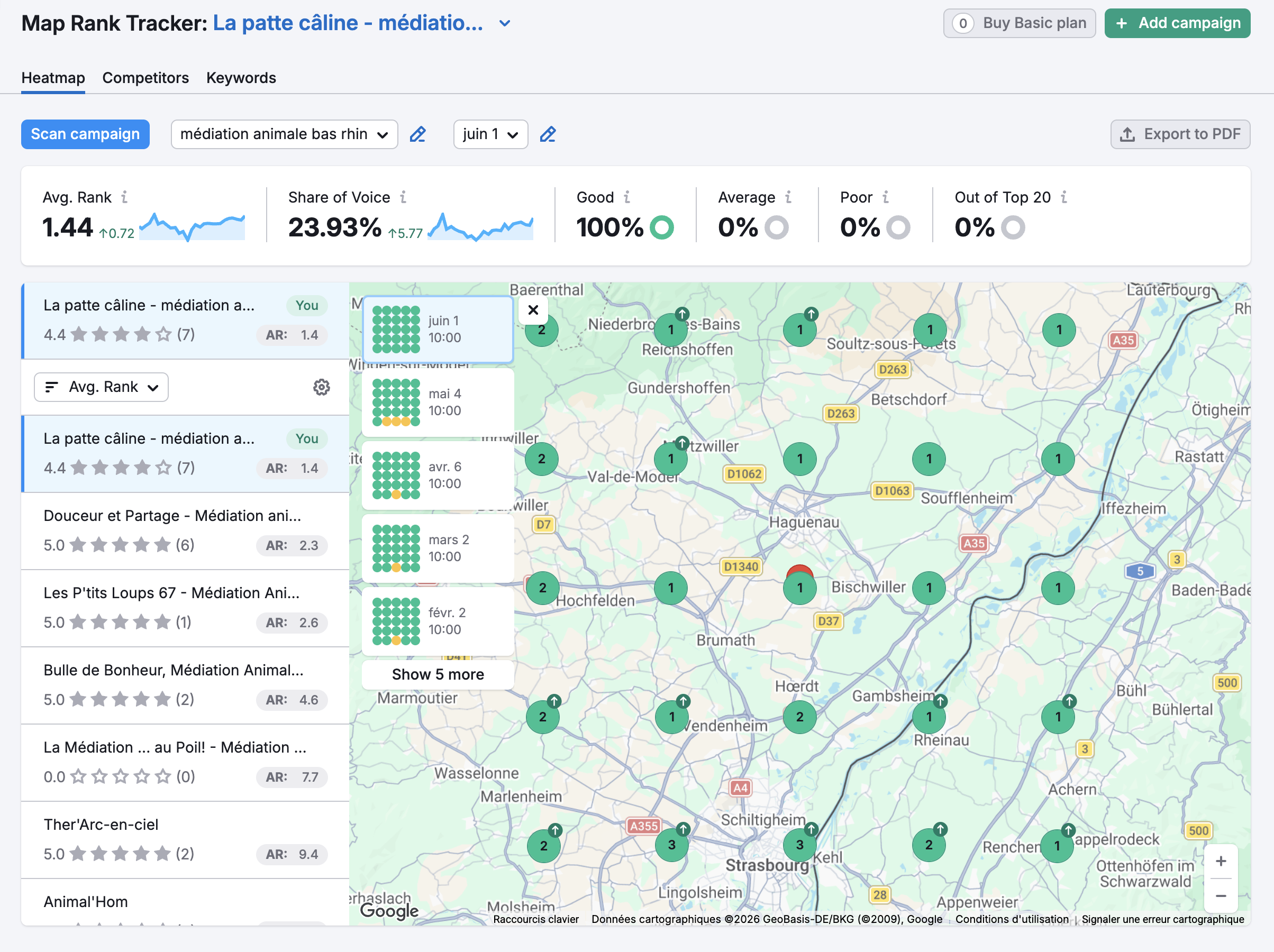Click the Good 100% donut indicator
The width and height of the screenshot is (1274, 952).
(x=661, y=227)
